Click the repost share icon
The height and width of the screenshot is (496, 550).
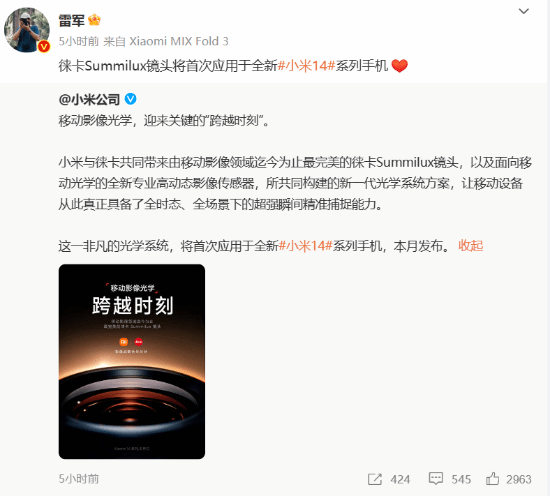coord(375,479)
